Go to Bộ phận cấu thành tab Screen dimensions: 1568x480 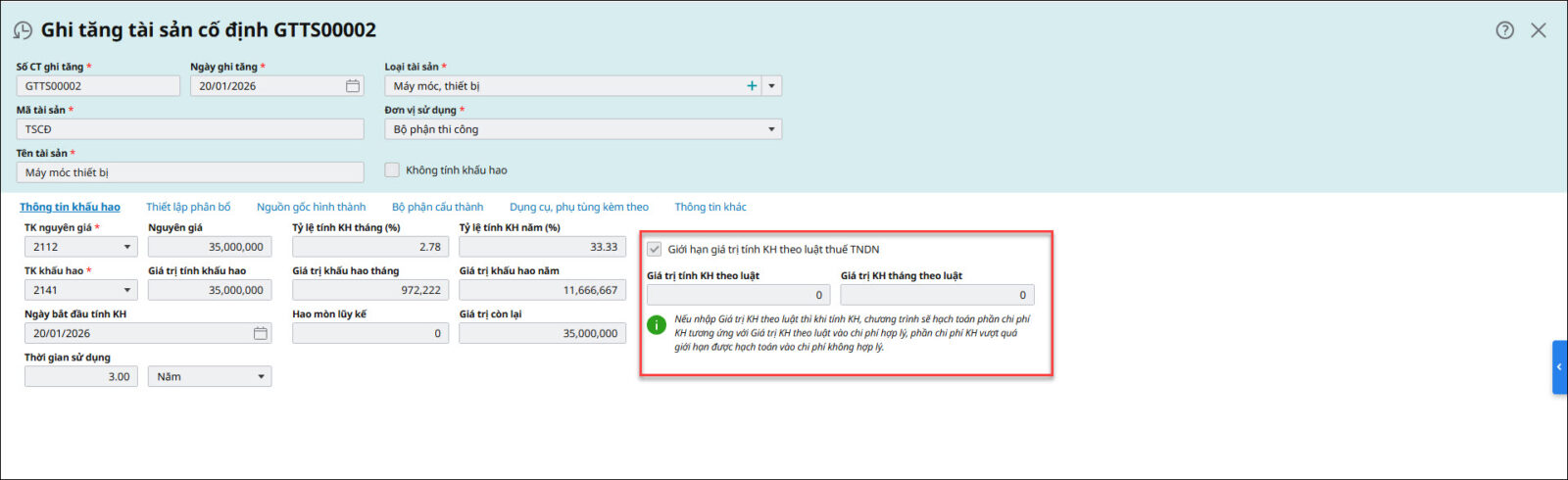pos(437,208)
